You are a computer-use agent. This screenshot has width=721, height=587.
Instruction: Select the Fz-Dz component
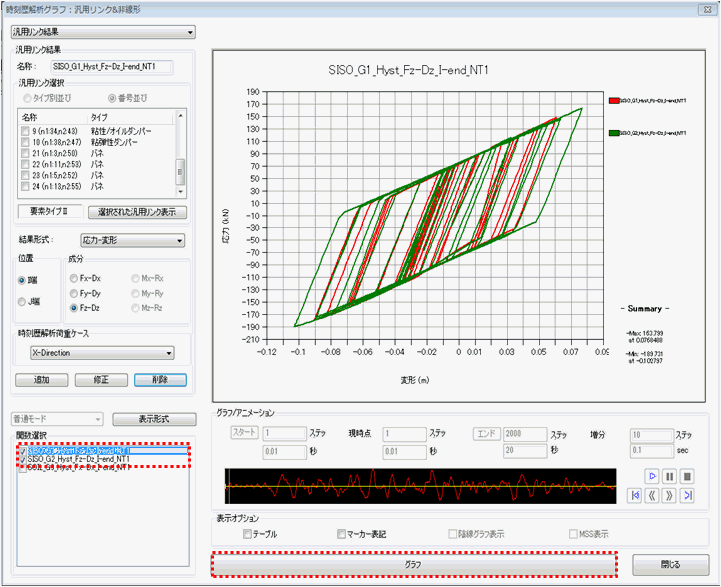coord(74,308)
